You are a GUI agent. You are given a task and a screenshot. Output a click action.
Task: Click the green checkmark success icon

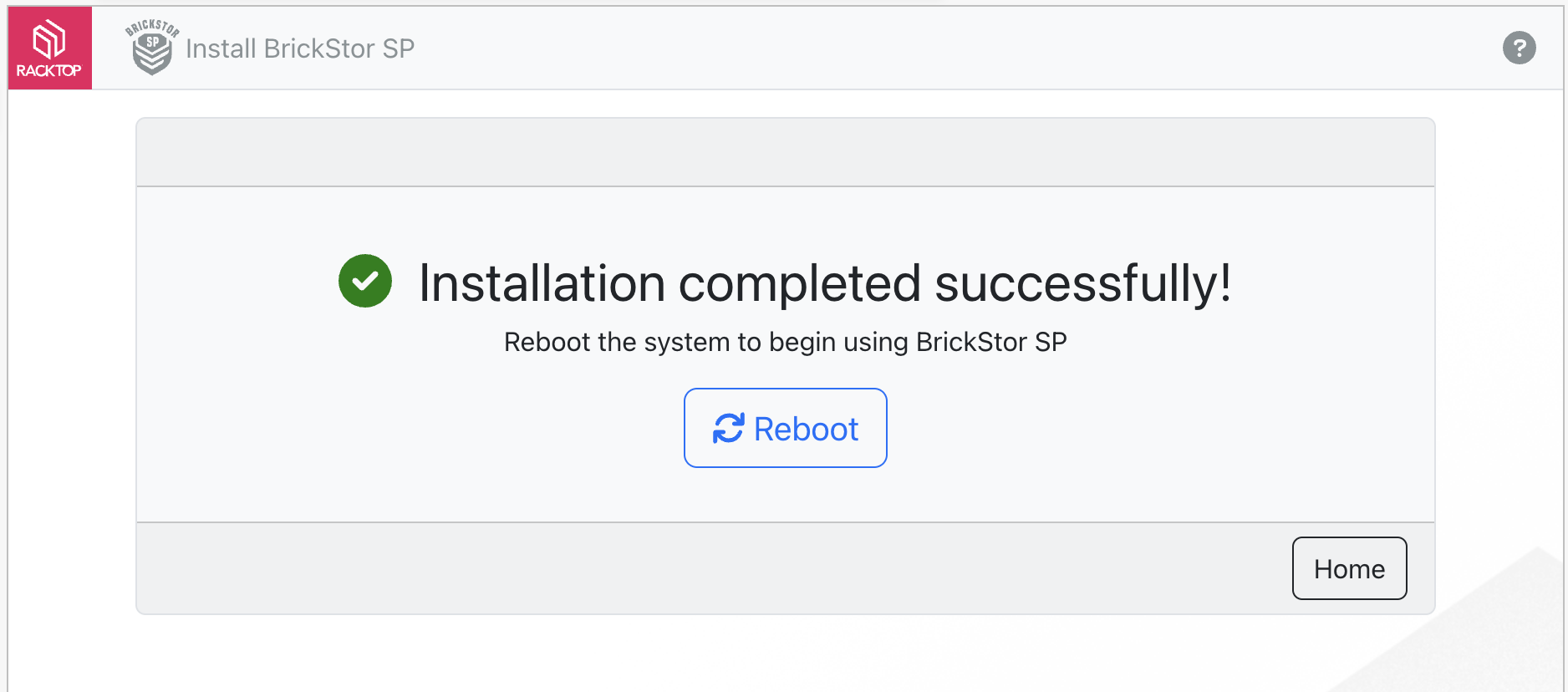(364, 282)
